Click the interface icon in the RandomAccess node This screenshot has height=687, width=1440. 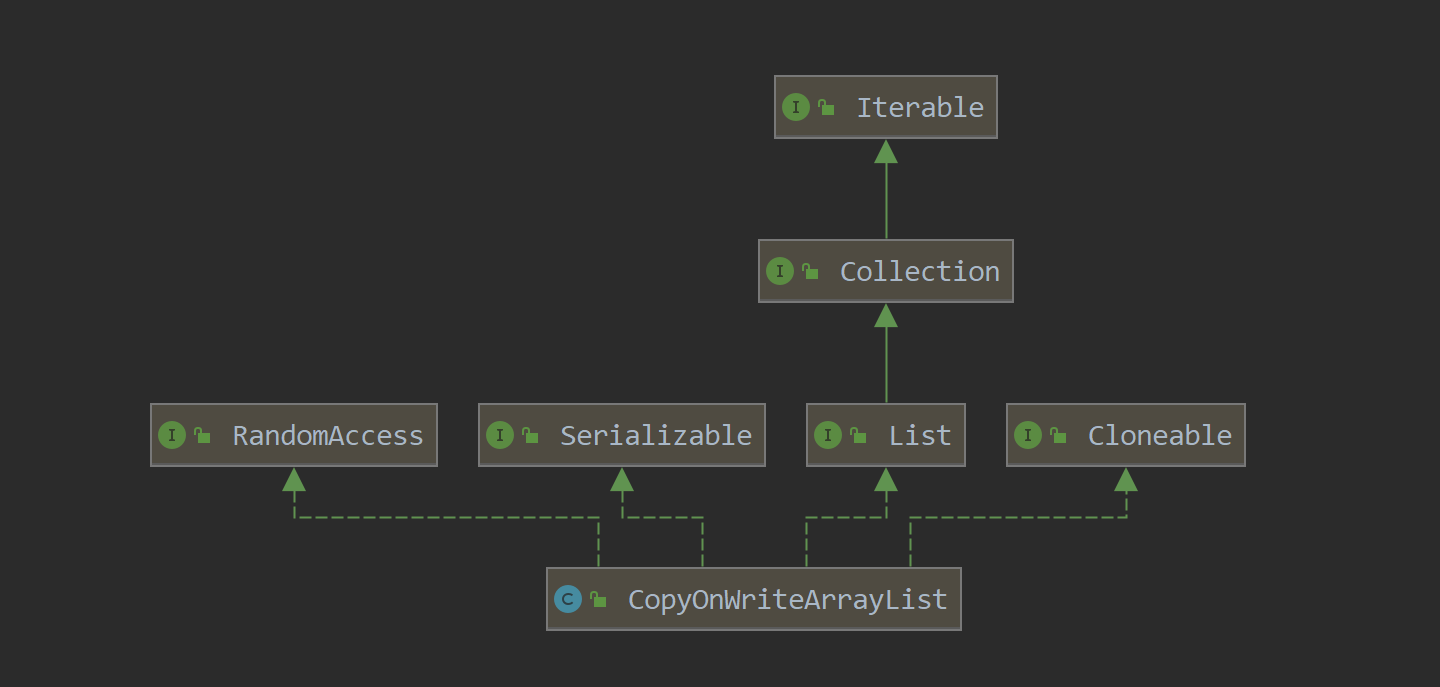coord(172,435)
